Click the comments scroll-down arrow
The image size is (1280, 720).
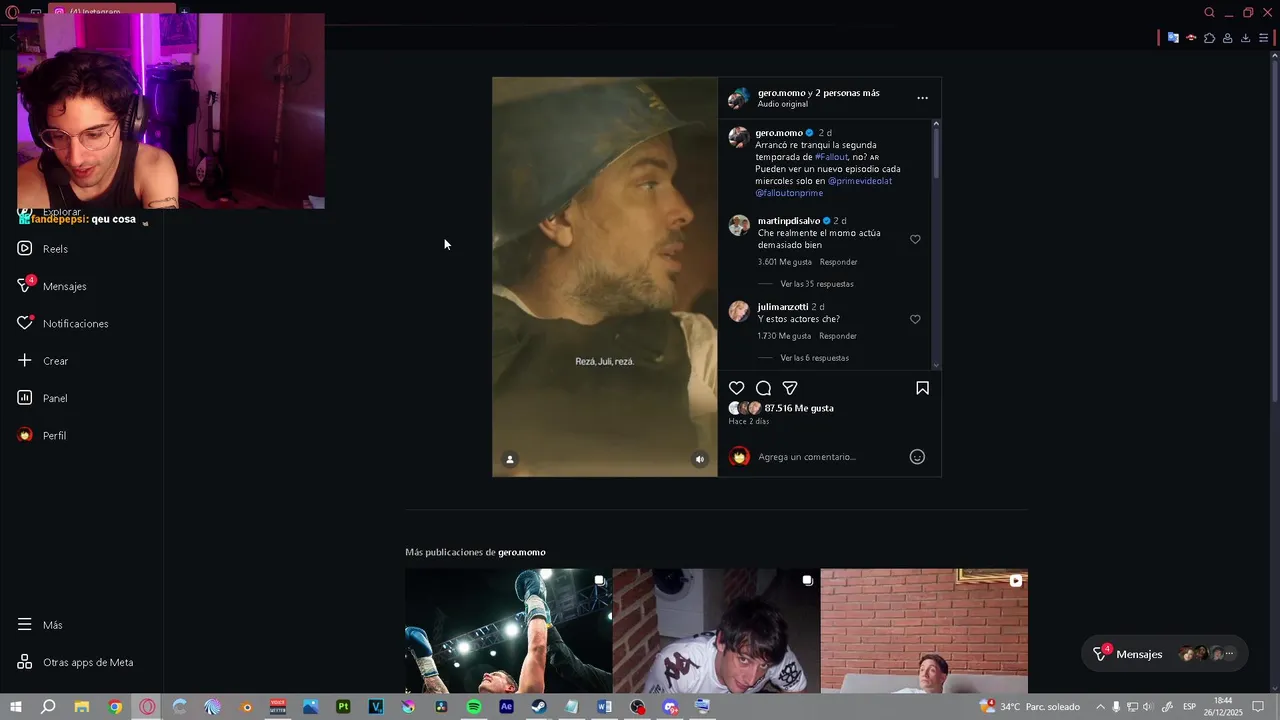(936, 366)
